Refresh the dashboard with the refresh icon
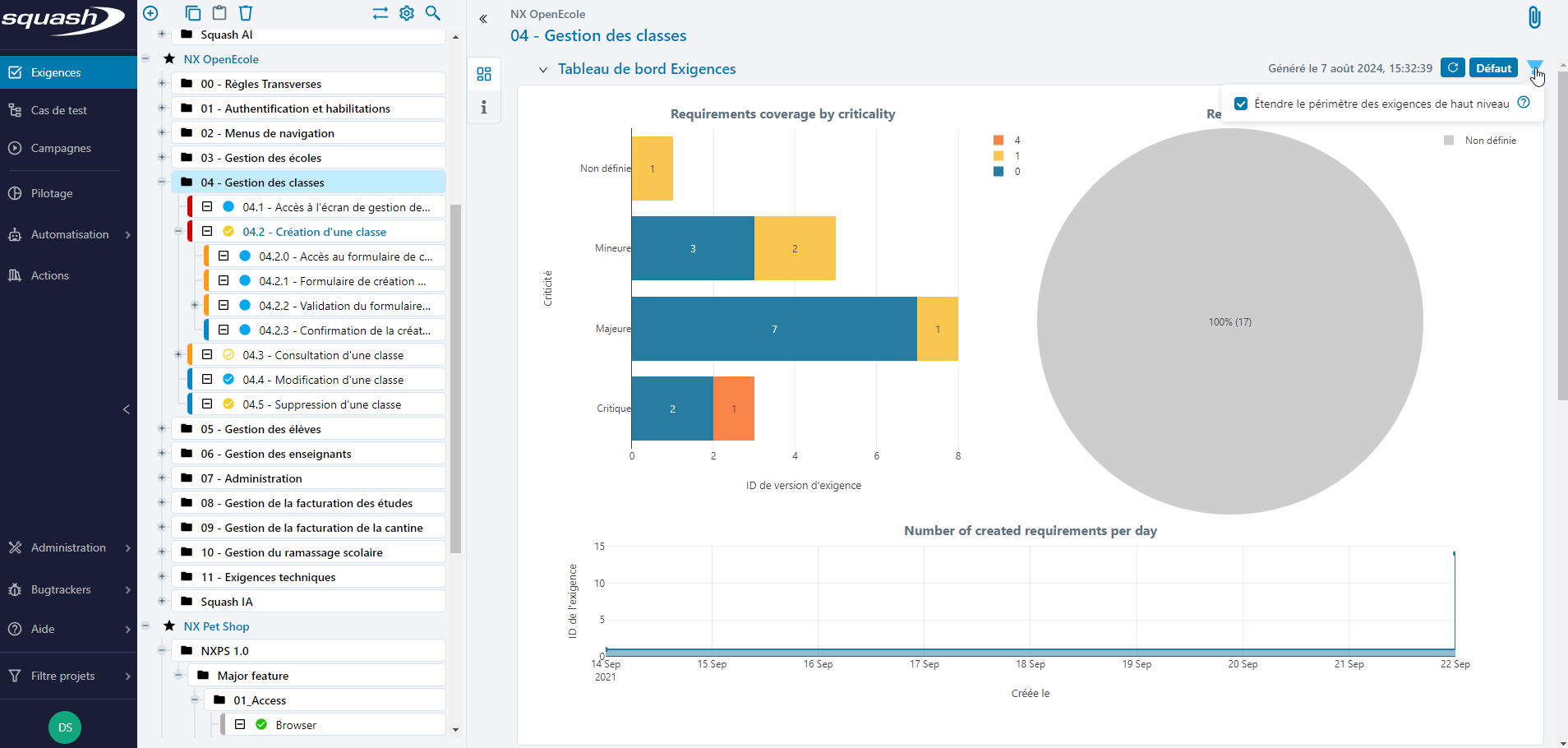The height and width of the screenshot is (748, 1568). pos(1452,68)
